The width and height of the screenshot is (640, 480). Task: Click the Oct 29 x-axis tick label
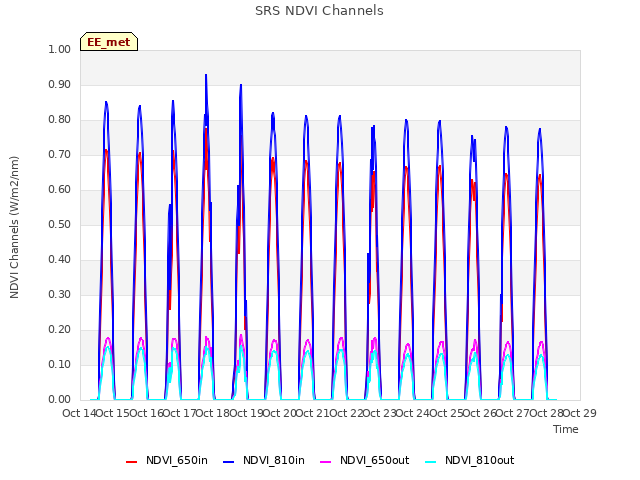[x=580, y=413]
